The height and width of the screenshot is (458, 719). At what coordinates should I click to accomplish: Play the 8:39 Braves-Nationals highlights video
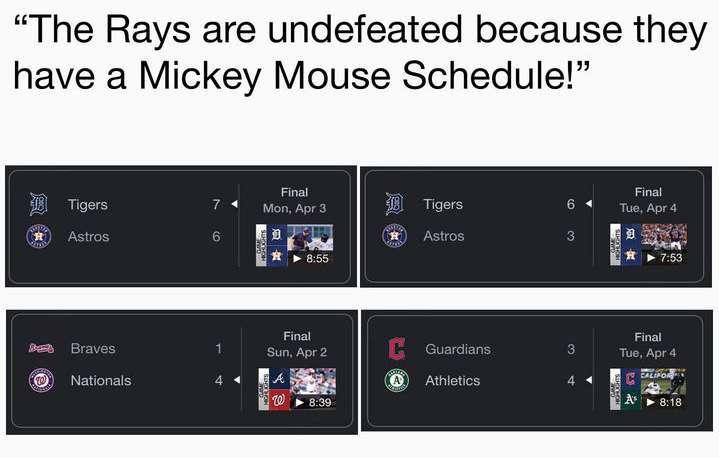pyautogui.click(x=297, y=388)
